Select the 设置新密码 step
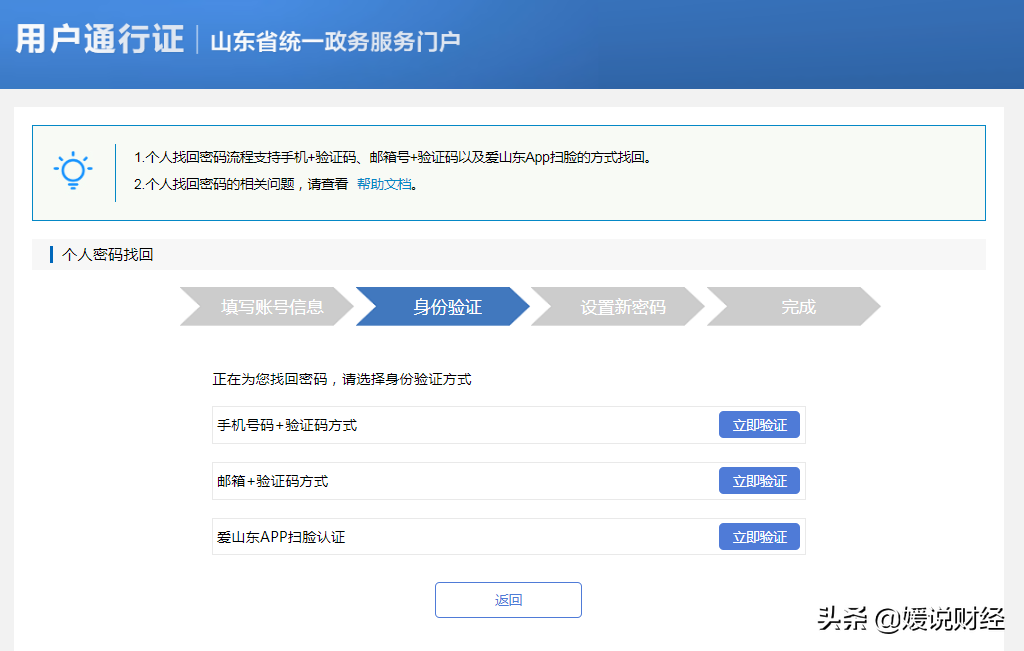The image size is (1024, 651). [x=618, y=306]
